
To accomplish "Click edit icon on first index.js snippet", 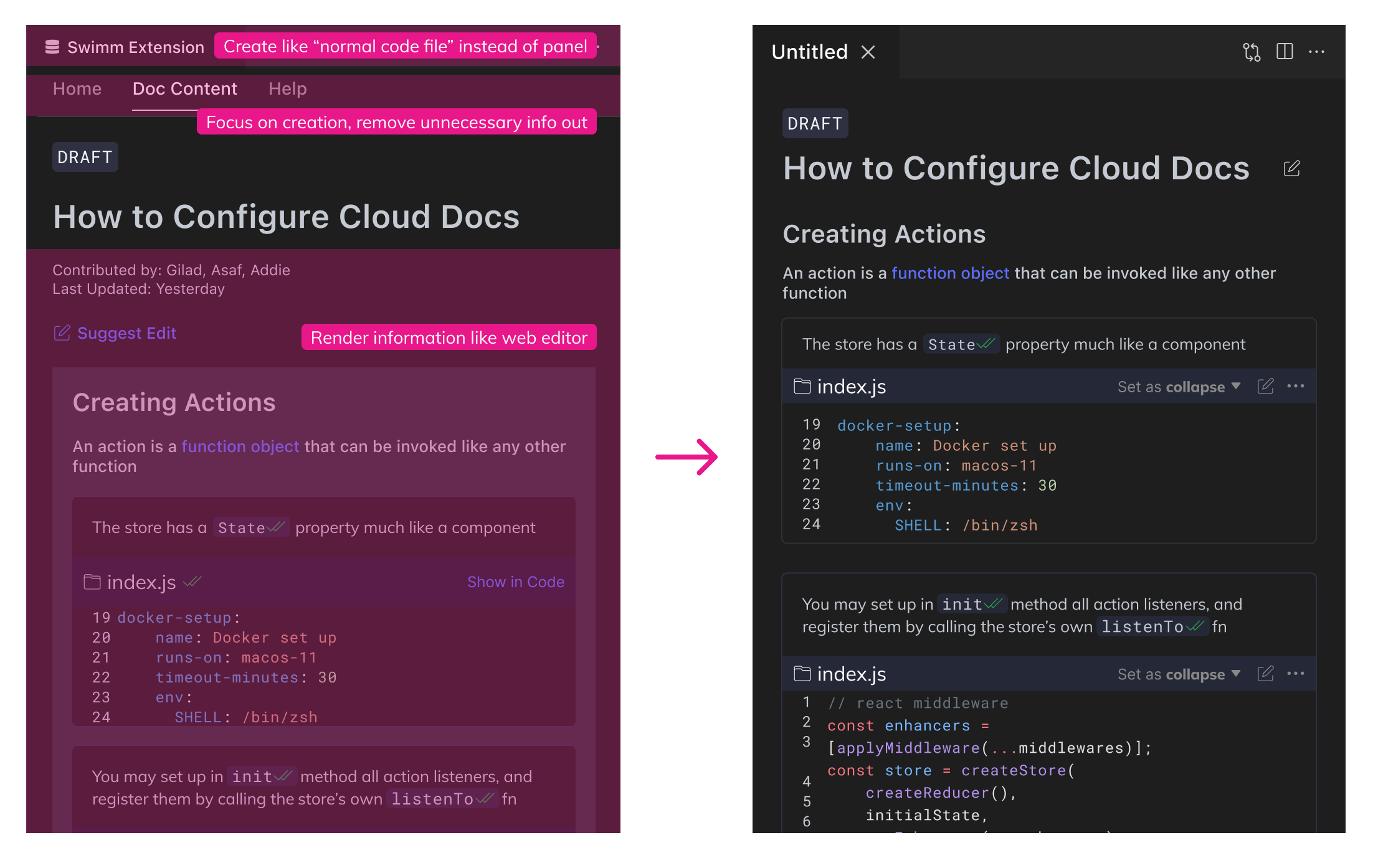I will (x=1265, y=386).
